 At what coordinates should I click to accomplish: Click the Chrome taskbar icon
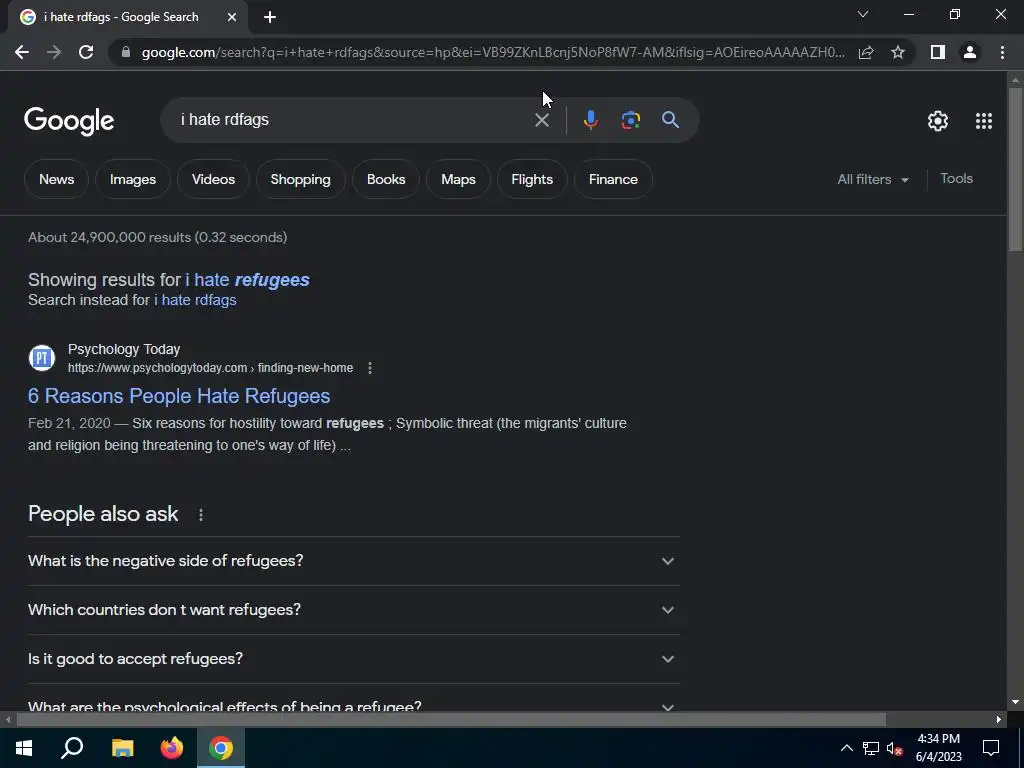(x=221, y=748)
